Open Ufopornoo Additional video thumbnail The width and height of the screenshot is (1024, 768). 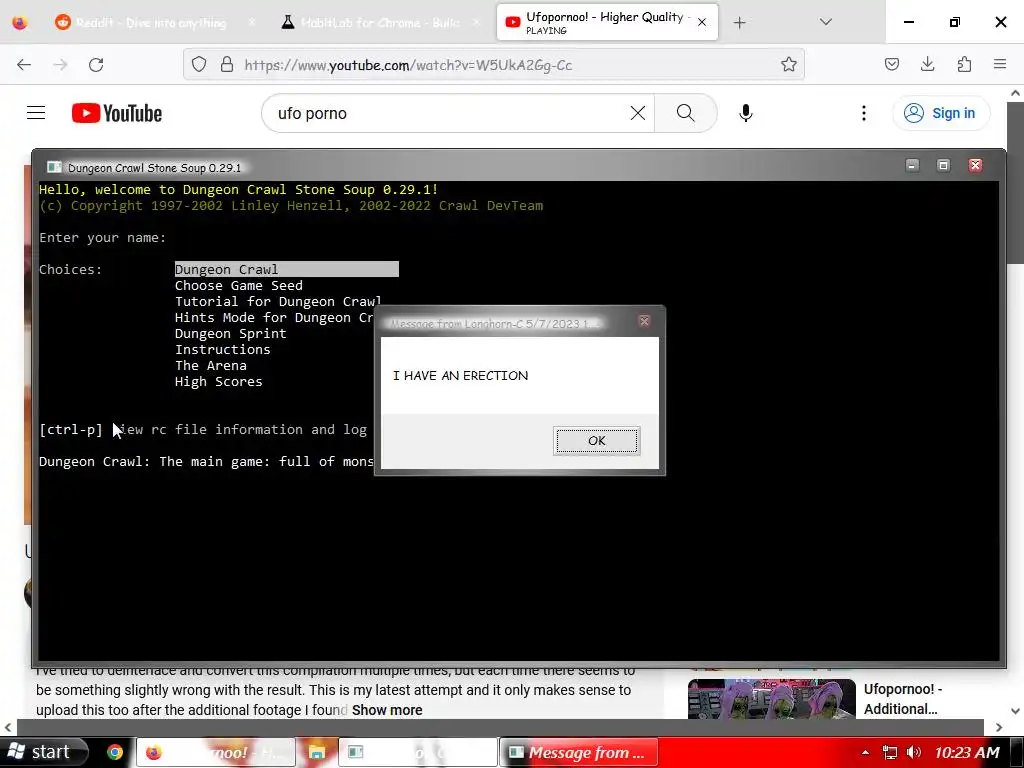tap(771, 699)
